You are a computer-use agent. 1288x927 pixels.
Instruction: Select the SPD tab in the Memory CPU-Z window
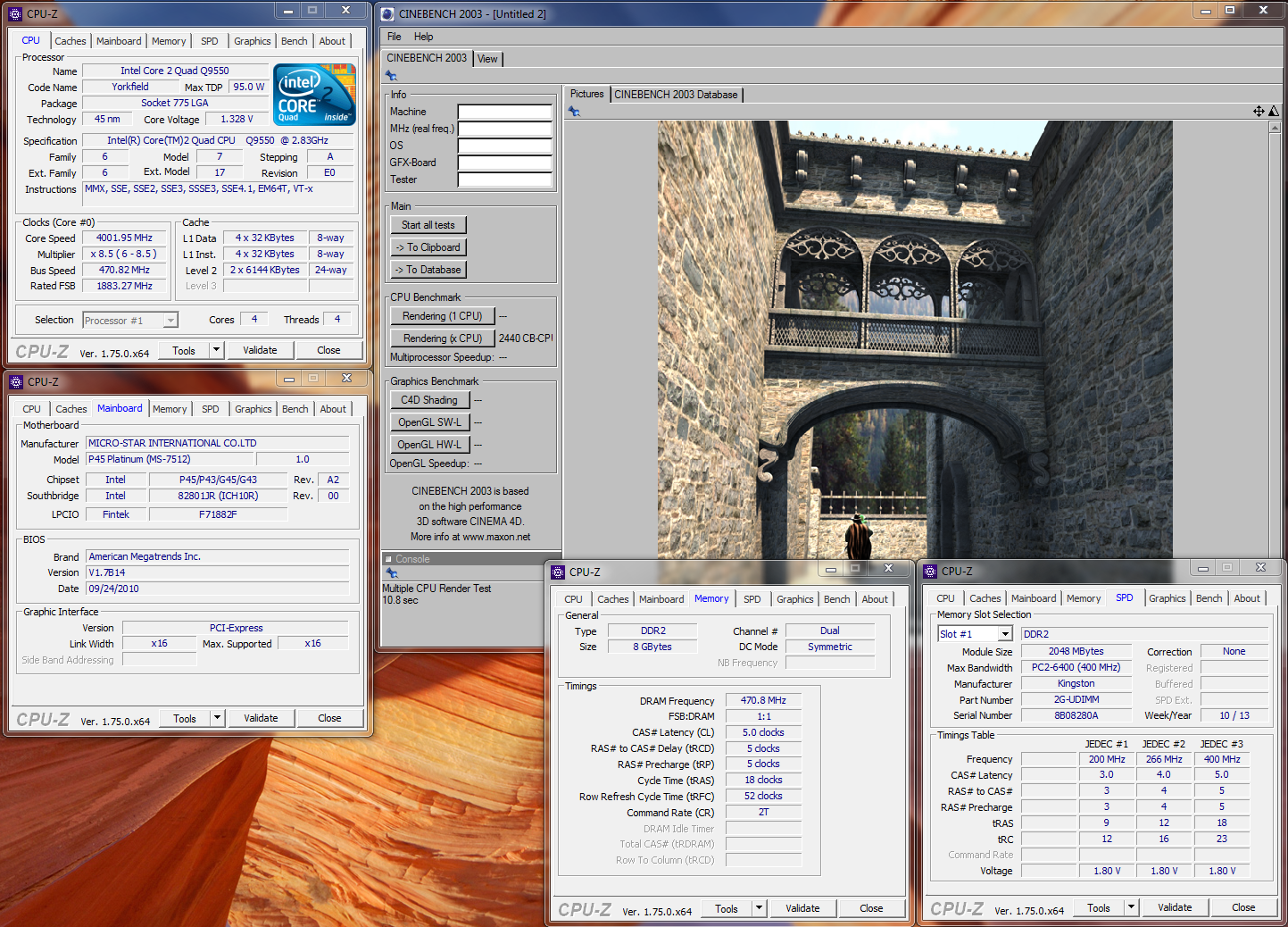(x=752, y=599)
